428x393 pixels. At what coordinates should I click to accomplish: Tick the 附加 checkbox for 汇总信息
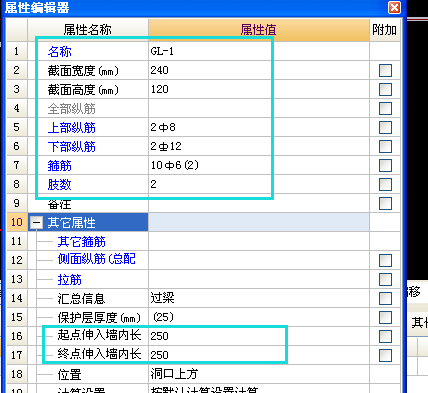tap(385, 298)
